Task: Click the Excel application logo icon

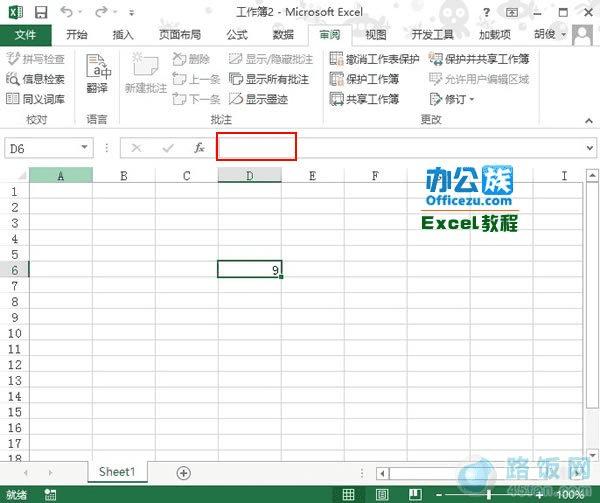Action: 16,12
